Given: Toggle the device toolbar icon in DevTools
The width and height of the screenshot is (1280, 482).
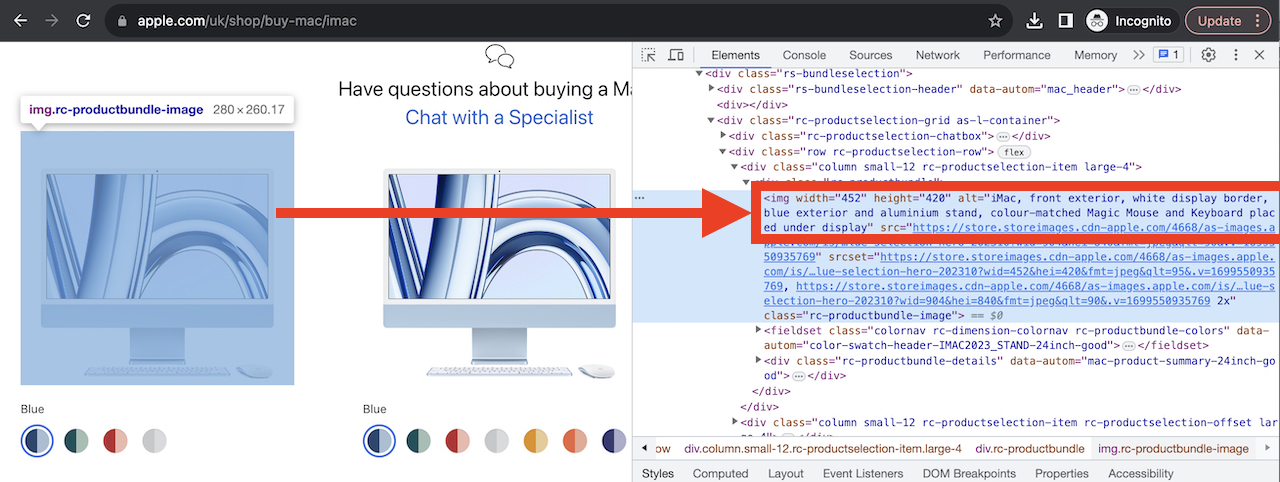Looking at the screenshot, I should click(x=676, y=55).
